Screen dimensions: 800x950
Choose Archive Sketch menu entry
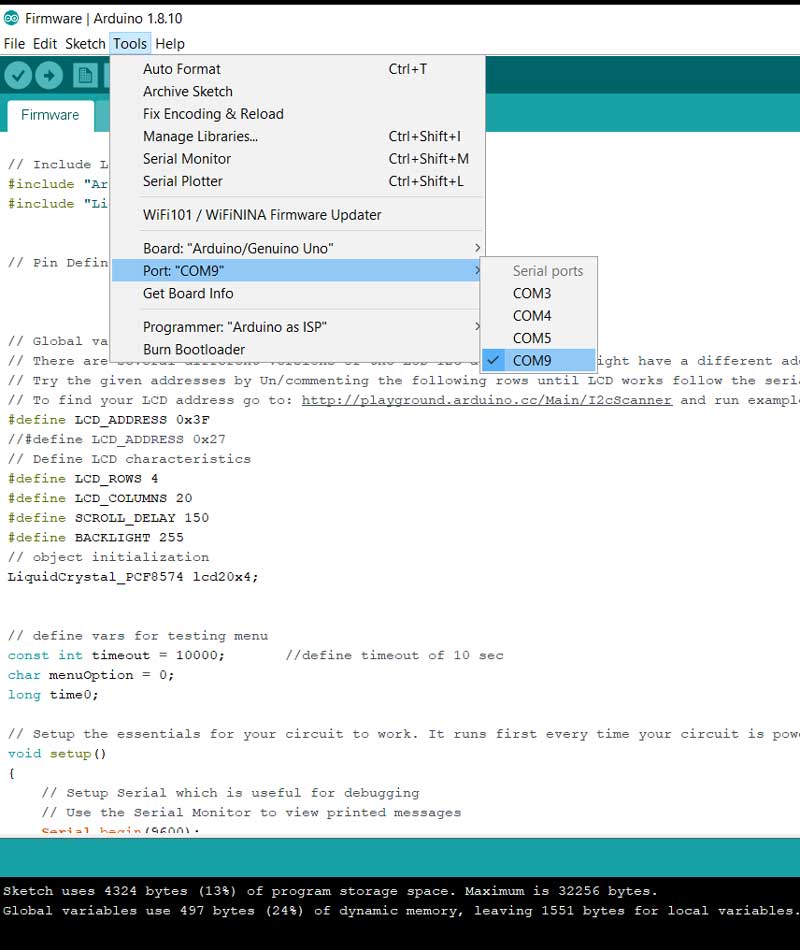pos(298,91)
